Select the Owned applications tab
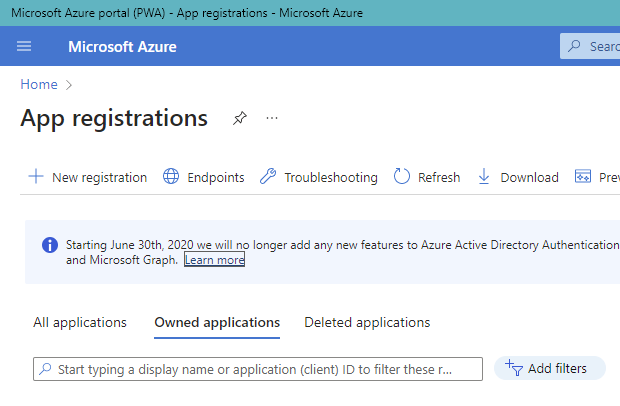620x406 pixels. click(217, 322)
